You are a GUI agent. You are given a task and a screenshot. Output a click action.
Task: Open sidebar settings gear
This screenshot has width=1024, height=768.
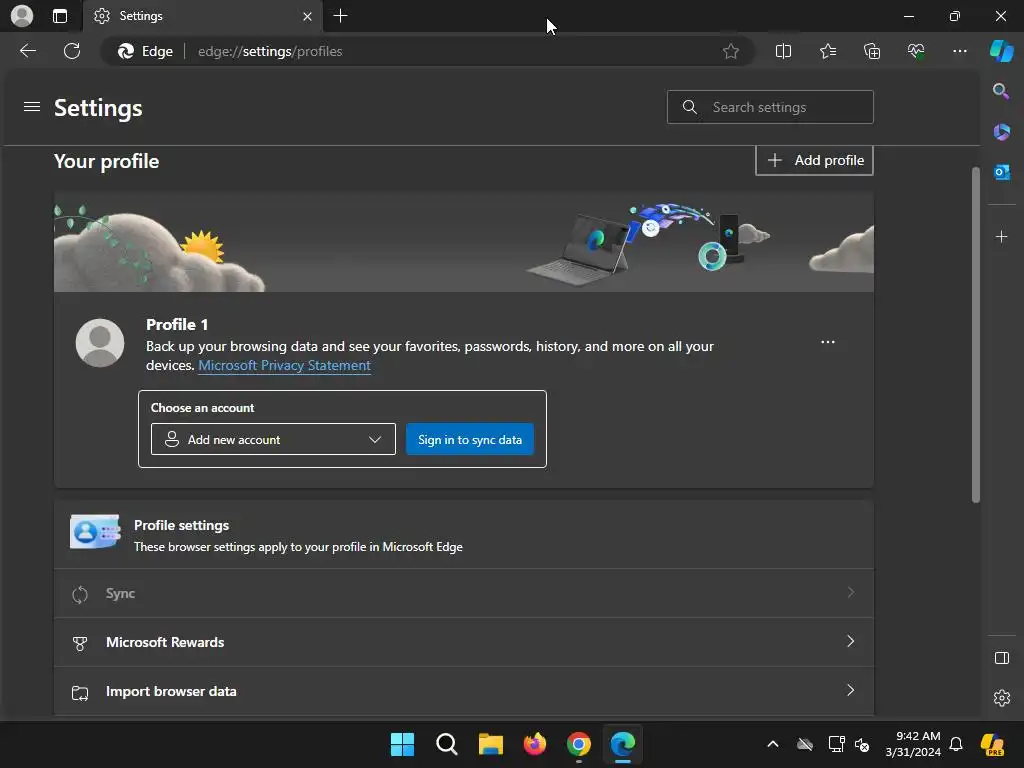(x=1001, y=698)
